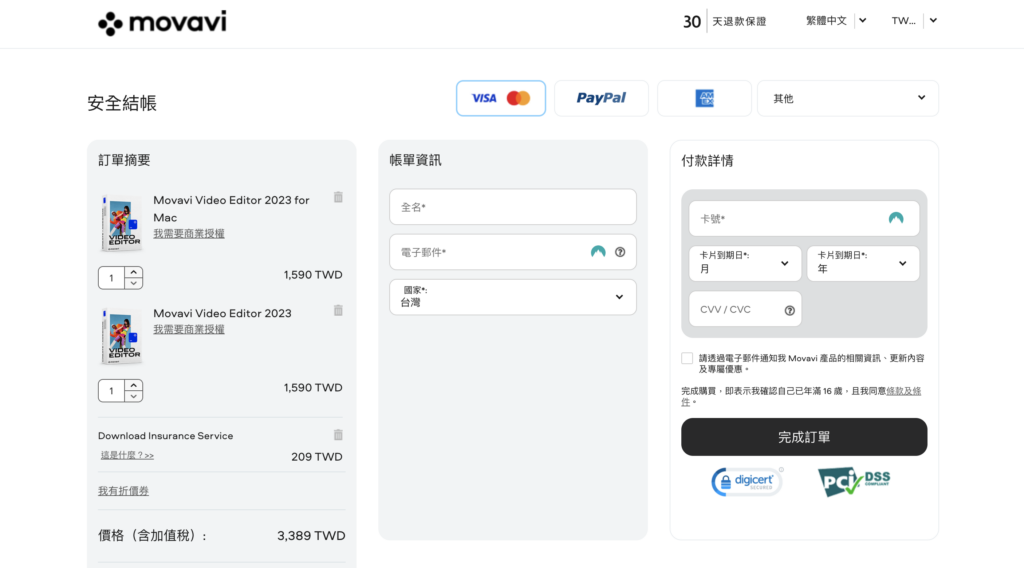Screen dimensions: 1024x568
Task: Click the quantity box for Mac editor
Action: [x=112, y=277]
